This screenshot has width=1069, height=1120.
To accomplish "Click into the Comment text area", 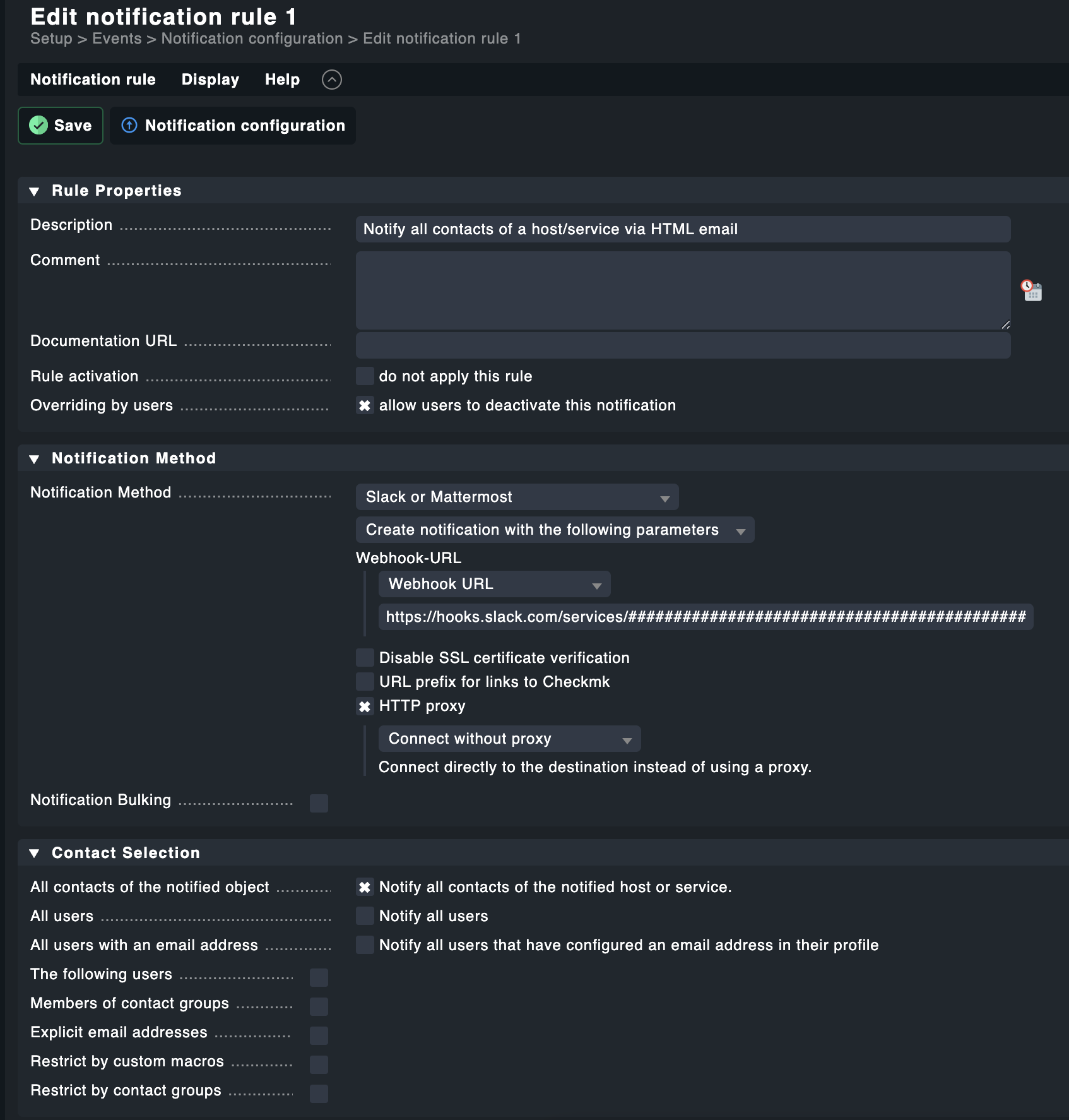I will pos(683,290).
